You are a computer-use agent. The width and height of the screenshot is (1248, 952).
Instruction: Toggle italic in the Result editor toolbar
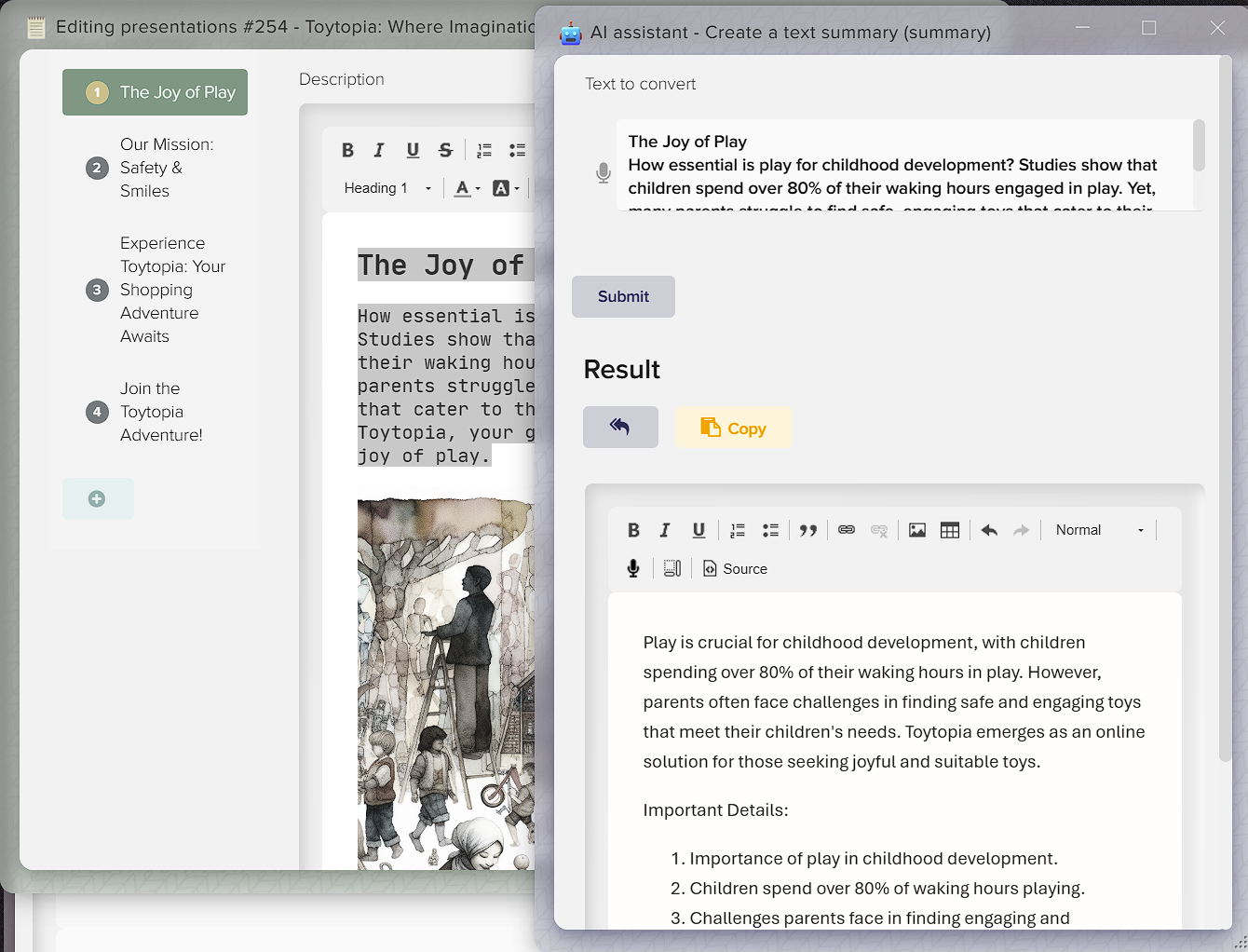point(665,530)
